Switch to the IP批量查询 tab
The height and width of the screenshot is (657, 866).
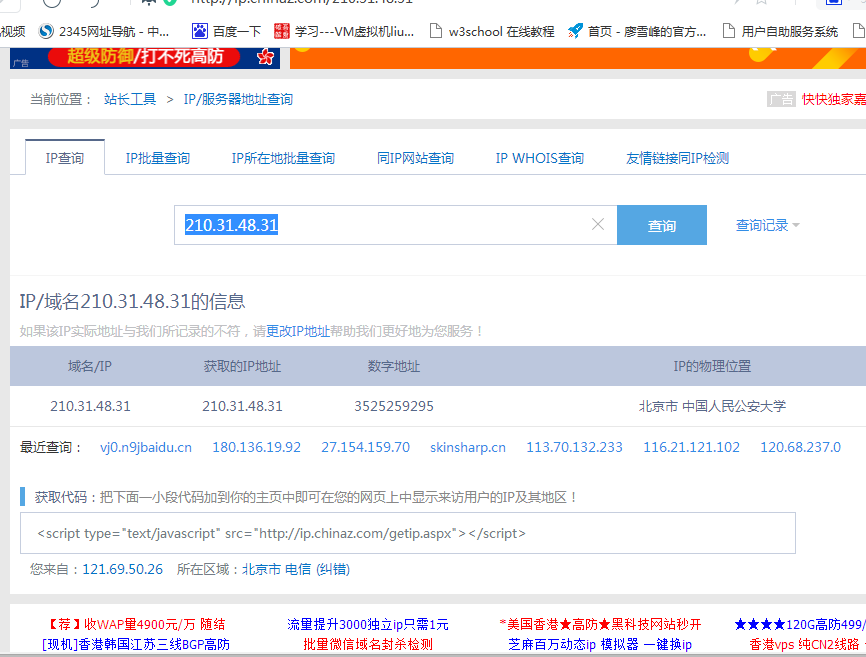tap(157, 158)
